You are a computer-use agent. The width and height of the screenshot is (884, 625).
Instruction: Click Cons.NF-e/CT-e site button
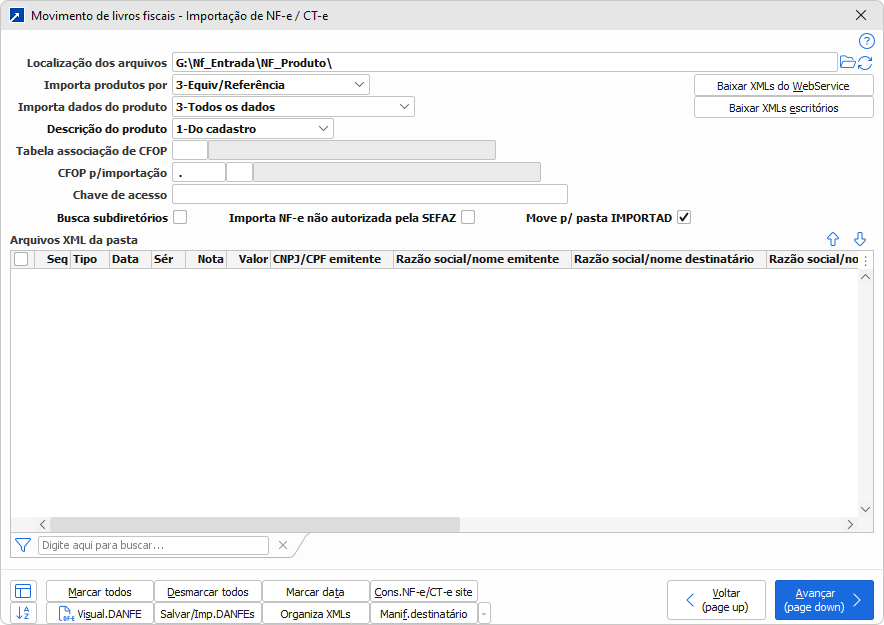pyautogui.click(x=424, y=592)
